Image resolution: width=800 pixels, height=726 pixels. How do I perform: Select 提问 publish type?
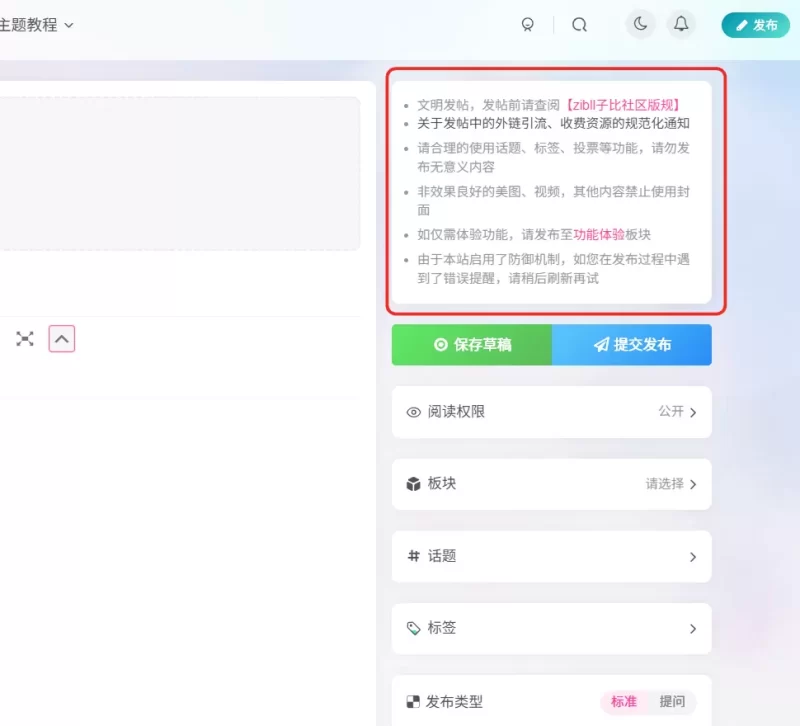pos(672,702)
